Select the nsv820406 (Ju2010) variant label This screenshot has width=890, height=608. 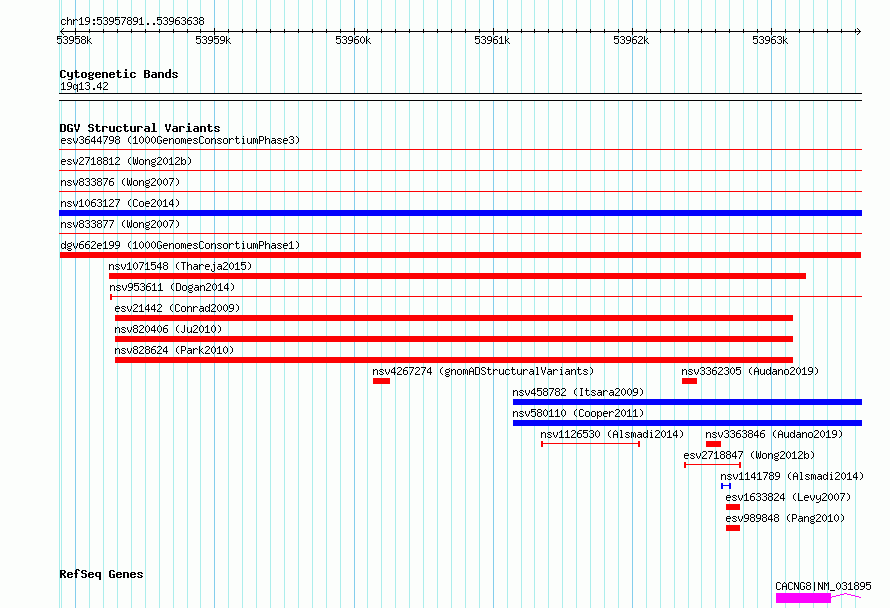tap(168, 329)
